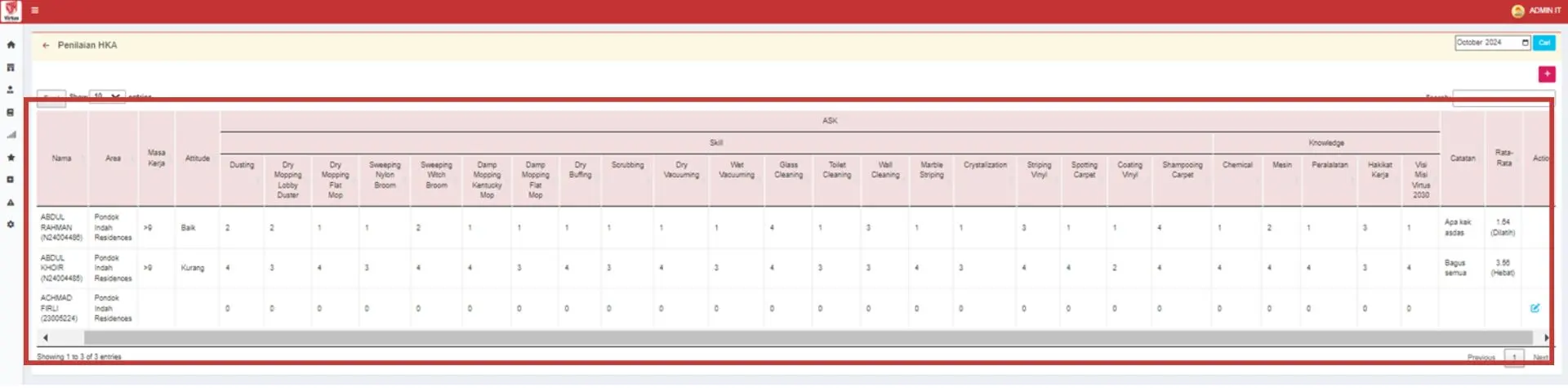The image size is (1568, 388).
Task: Click the edit icon in the ACHMAD FIRLI row
Action: tap(1535, 308)
